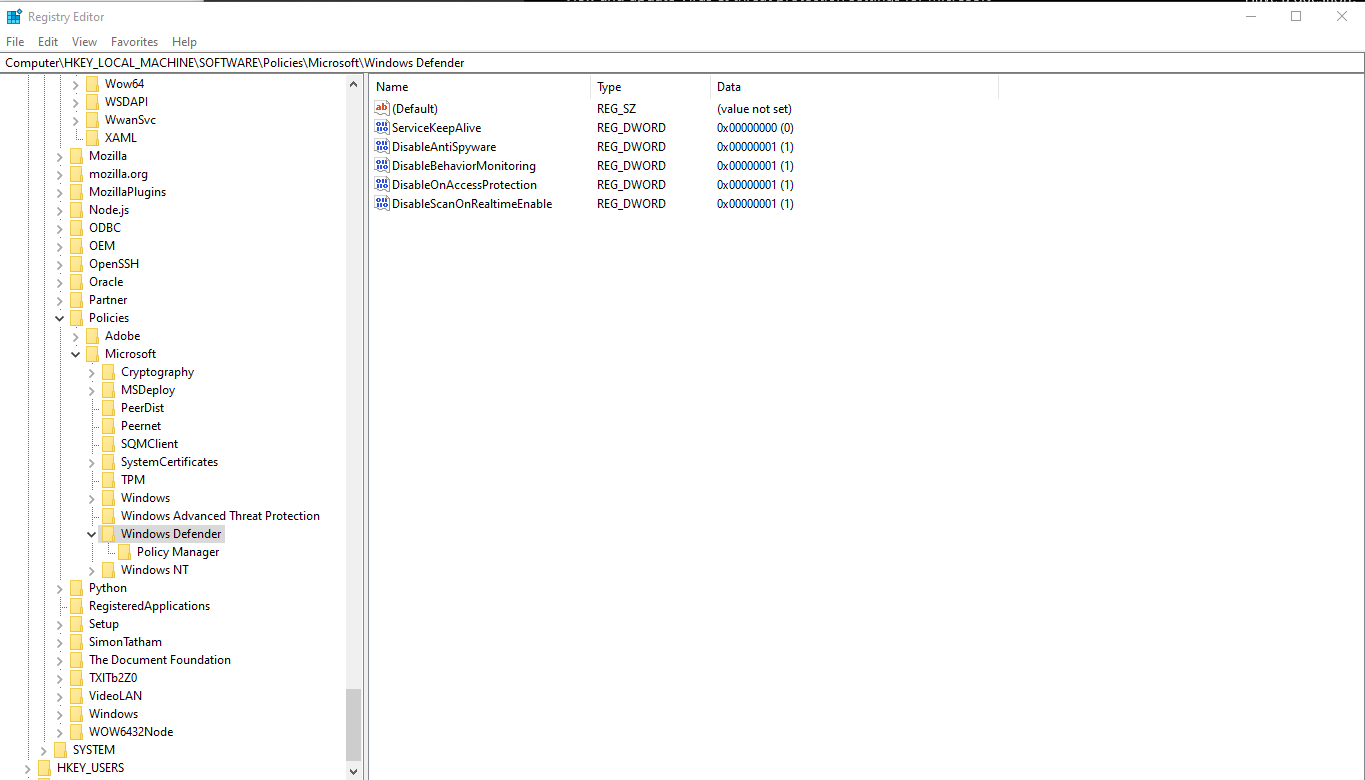Click the DWORD icon beside DisableScanOnRealtimeEnable
This screenshot has height=780, width=1365.
tap(381, 203)
